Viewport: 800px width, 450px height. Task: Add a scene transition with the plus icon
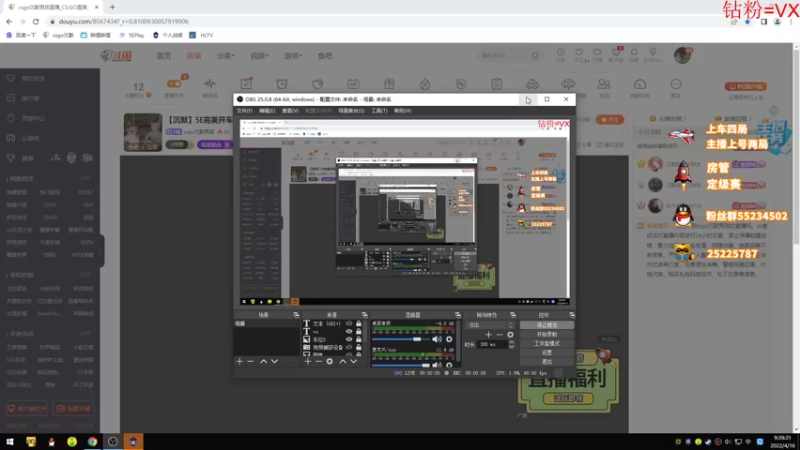click(x=488, y=335)
